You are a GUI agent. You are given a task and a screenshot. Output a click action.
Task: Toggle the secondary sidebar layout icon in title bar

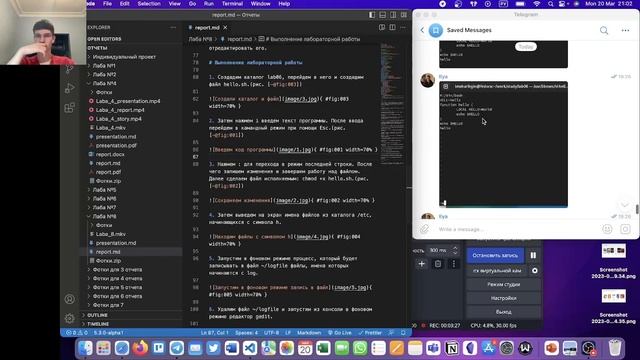pyautogui.click(x=393, y=15)
